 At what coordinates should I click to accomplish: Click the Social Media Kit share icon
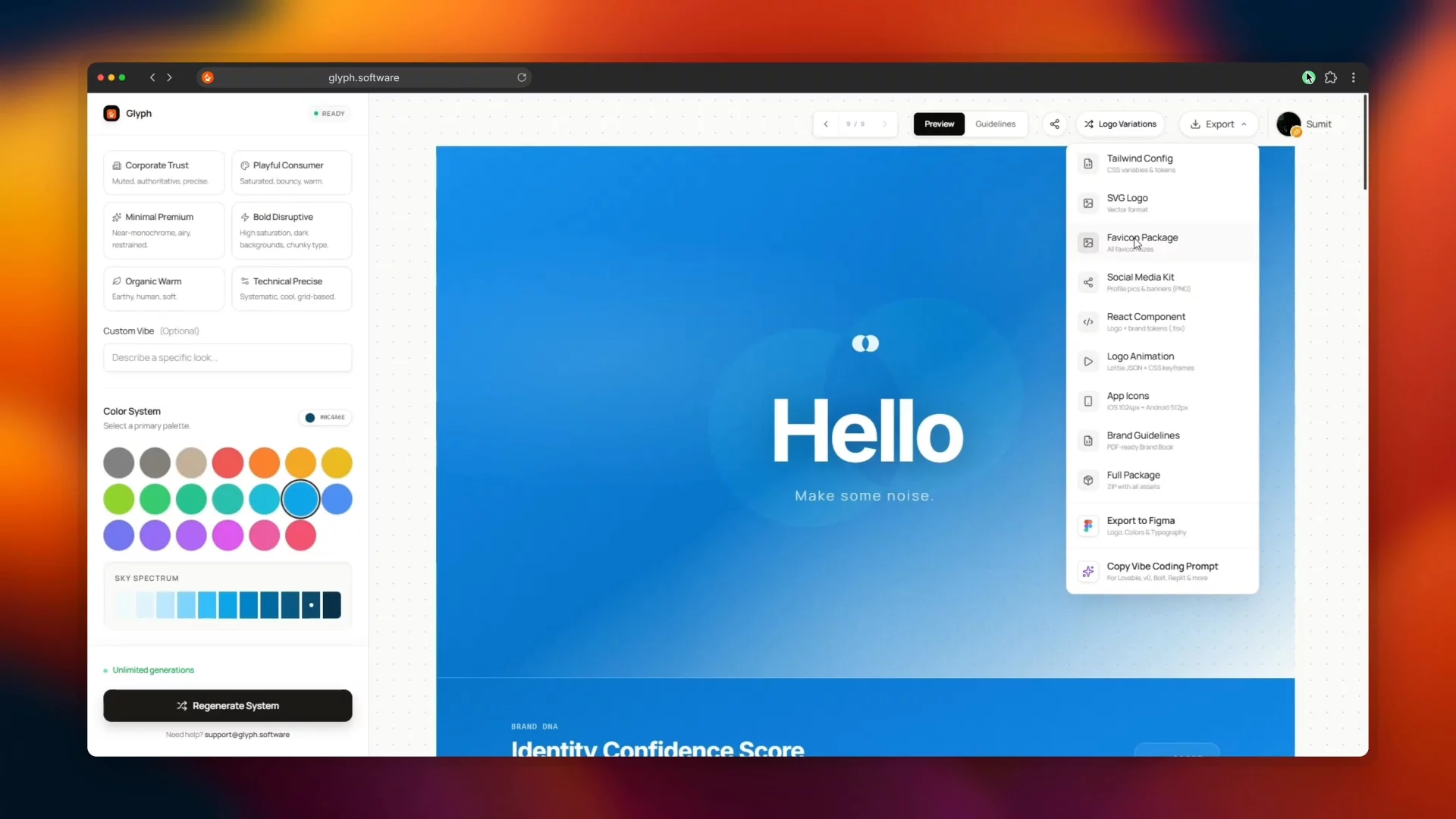pos(1088,283)
